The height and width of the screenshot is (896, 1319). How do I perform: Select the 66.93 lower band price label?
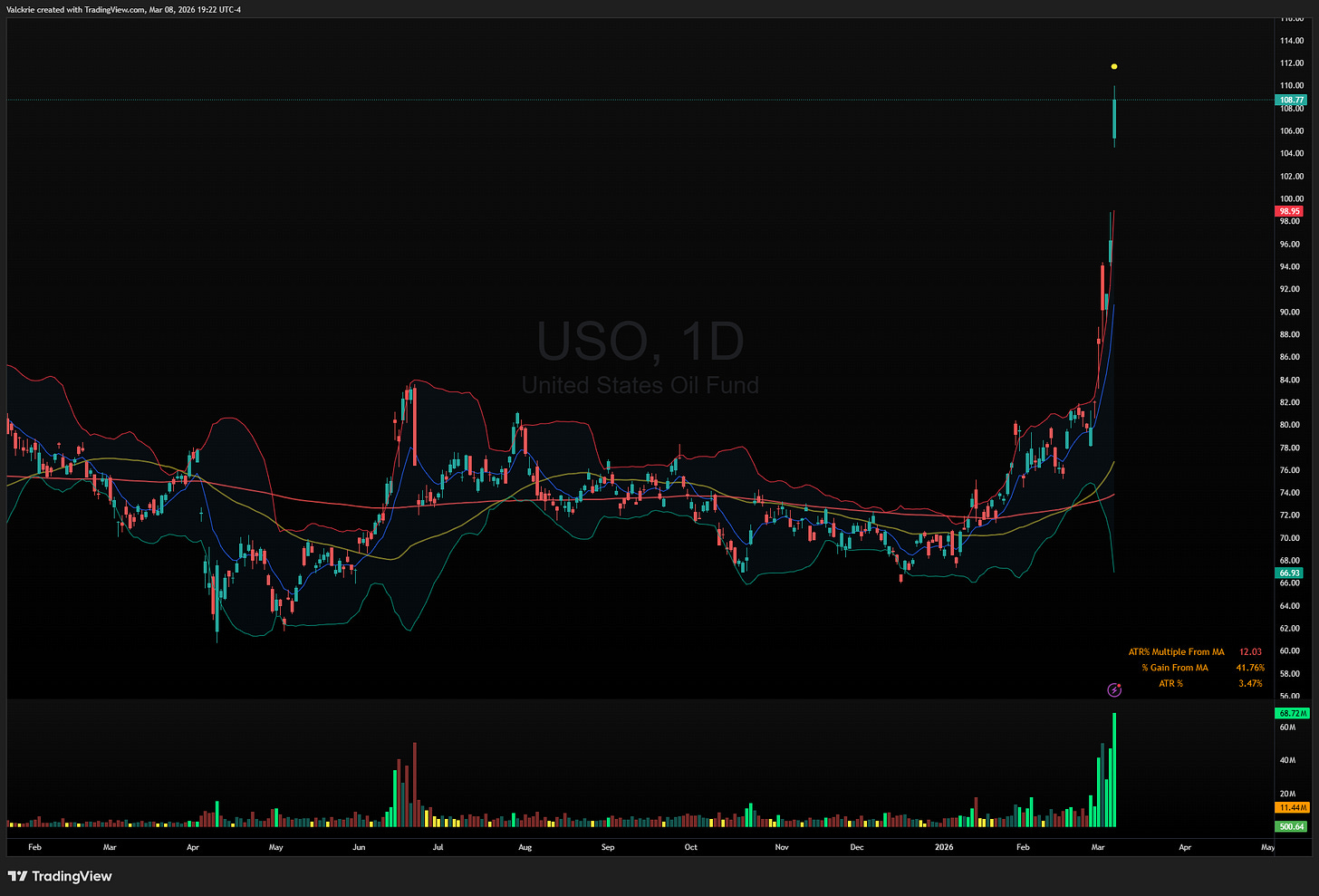(1290, 573)
